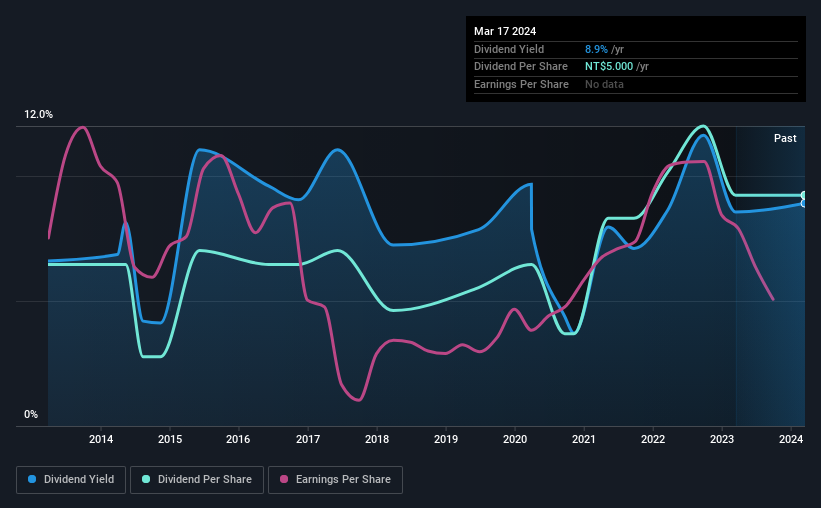Click the 2016 x-axis label
Viewport: 821px width, 508px height.
[x=238, y=439]
